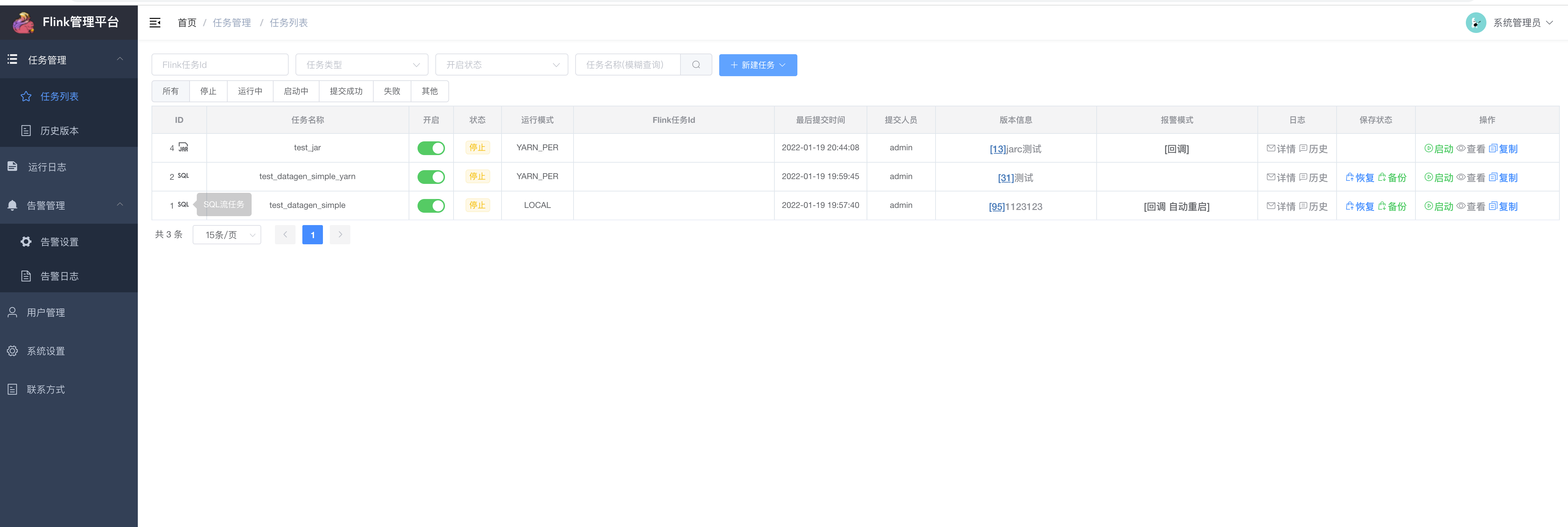This screenshot has height=527, width=1568.
Task: Select the 其他 status tab
Action: pyautogui.click(x=430, y=91)
